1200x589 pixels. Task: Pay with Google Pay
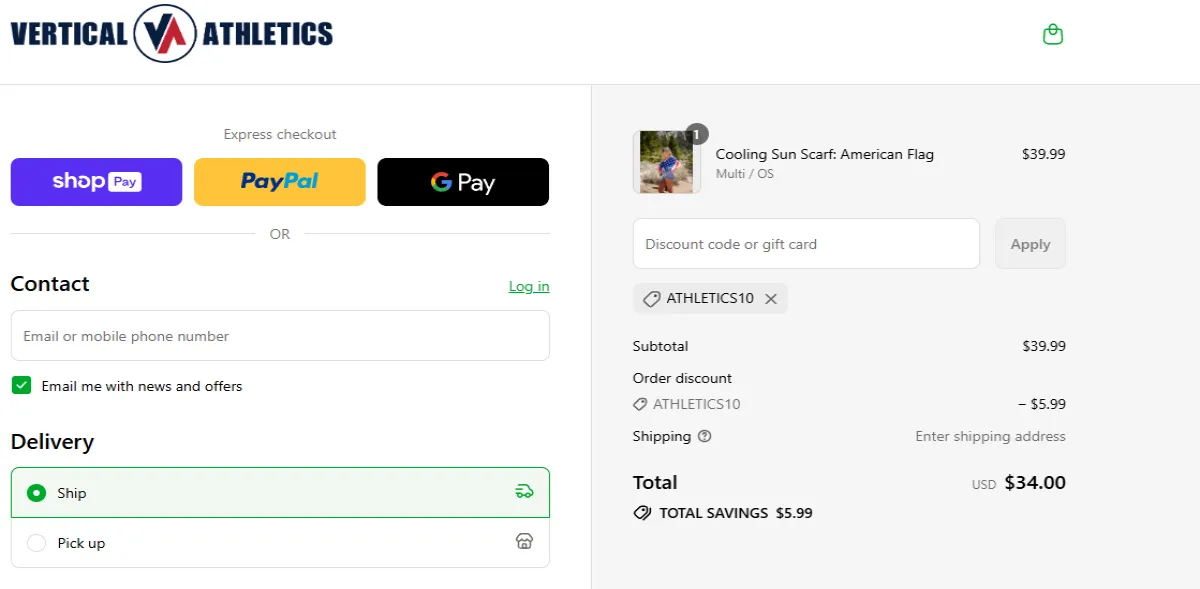tap(463, 181)
